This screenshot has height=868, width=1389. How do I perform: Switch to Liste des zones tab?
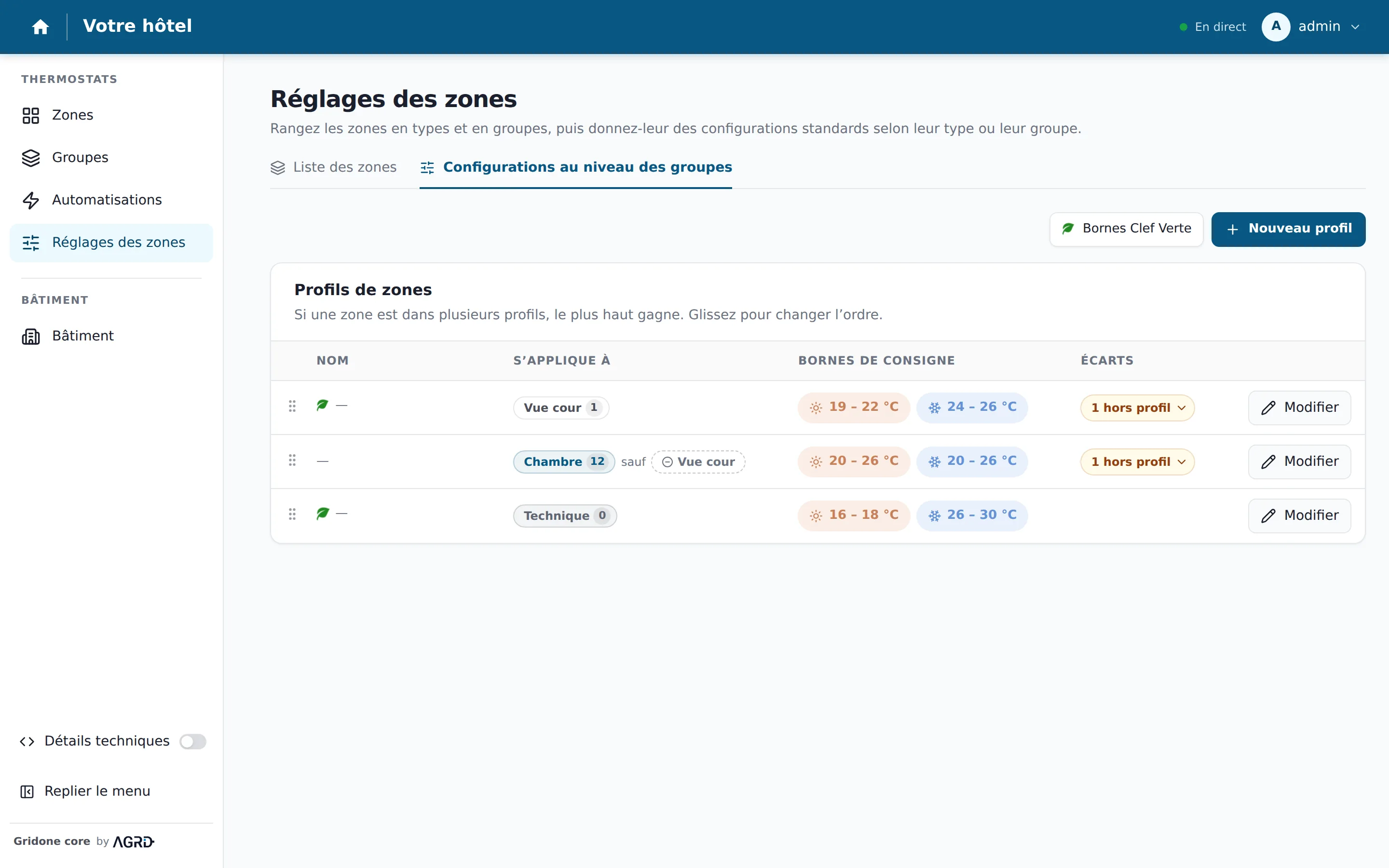[333, 167]
